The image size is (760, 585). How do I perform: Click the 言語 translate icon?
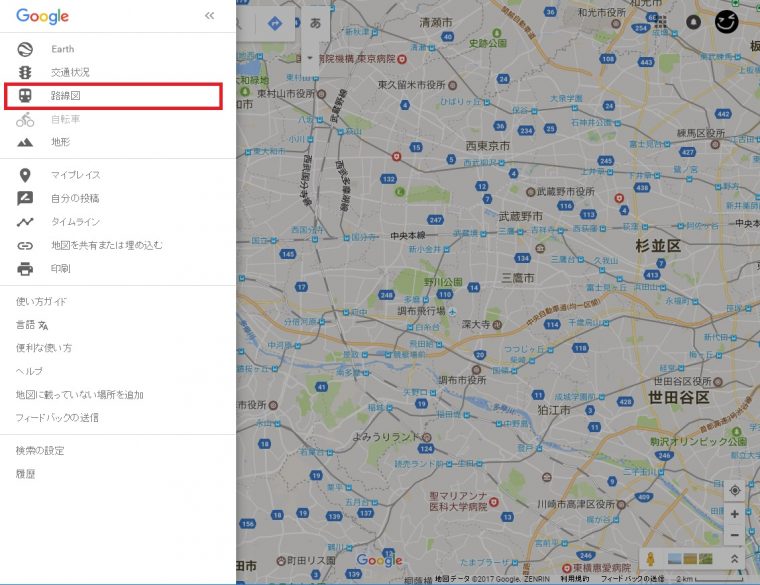pyautogui.click(x=43, y=325)
